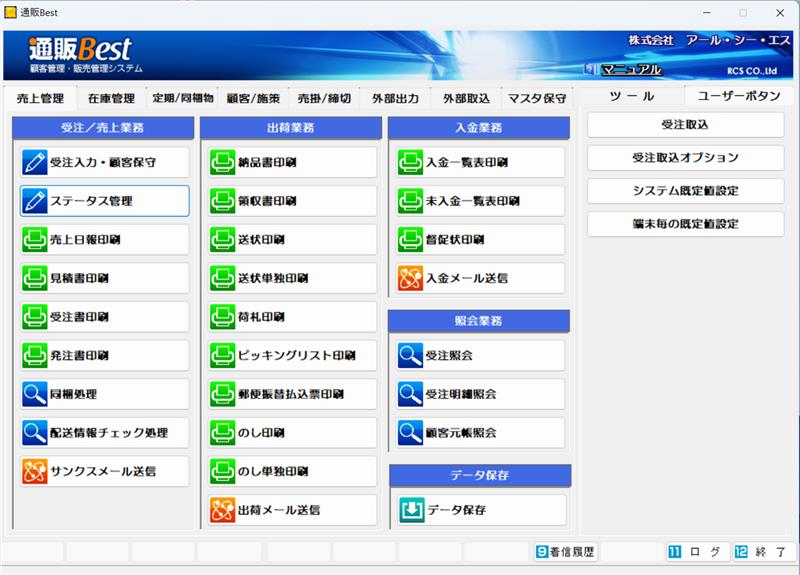This screenshot has width=800, height=575.
Task: Click 郵便振替払込票印刷 printer icon
Action: pyautogui.click(x=222, y=394)
